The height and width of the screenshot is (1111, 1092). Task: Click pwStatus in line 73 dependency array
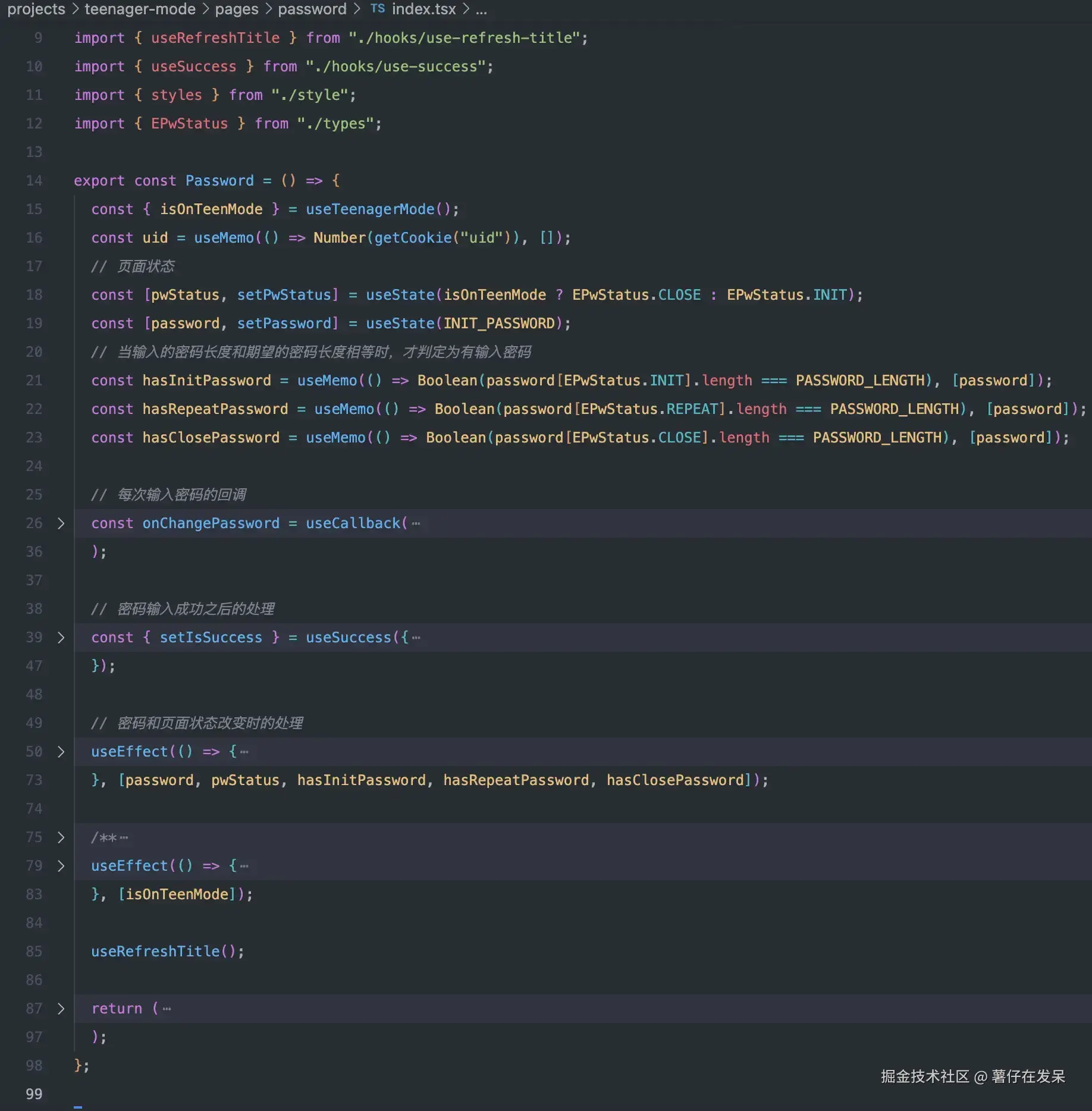coord(245,780)
